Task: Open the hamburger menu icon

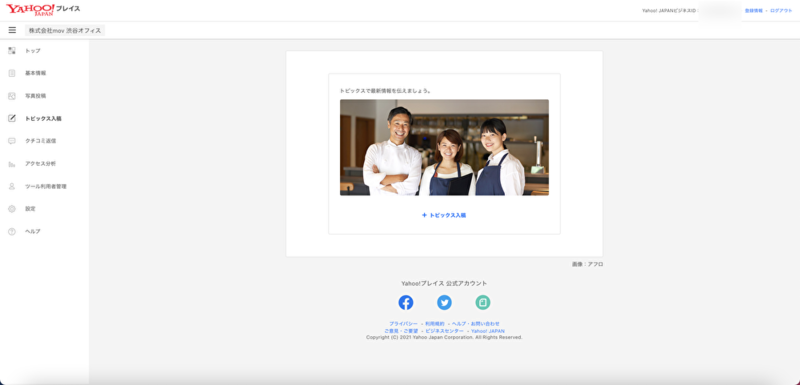Action: click(12, 30)
